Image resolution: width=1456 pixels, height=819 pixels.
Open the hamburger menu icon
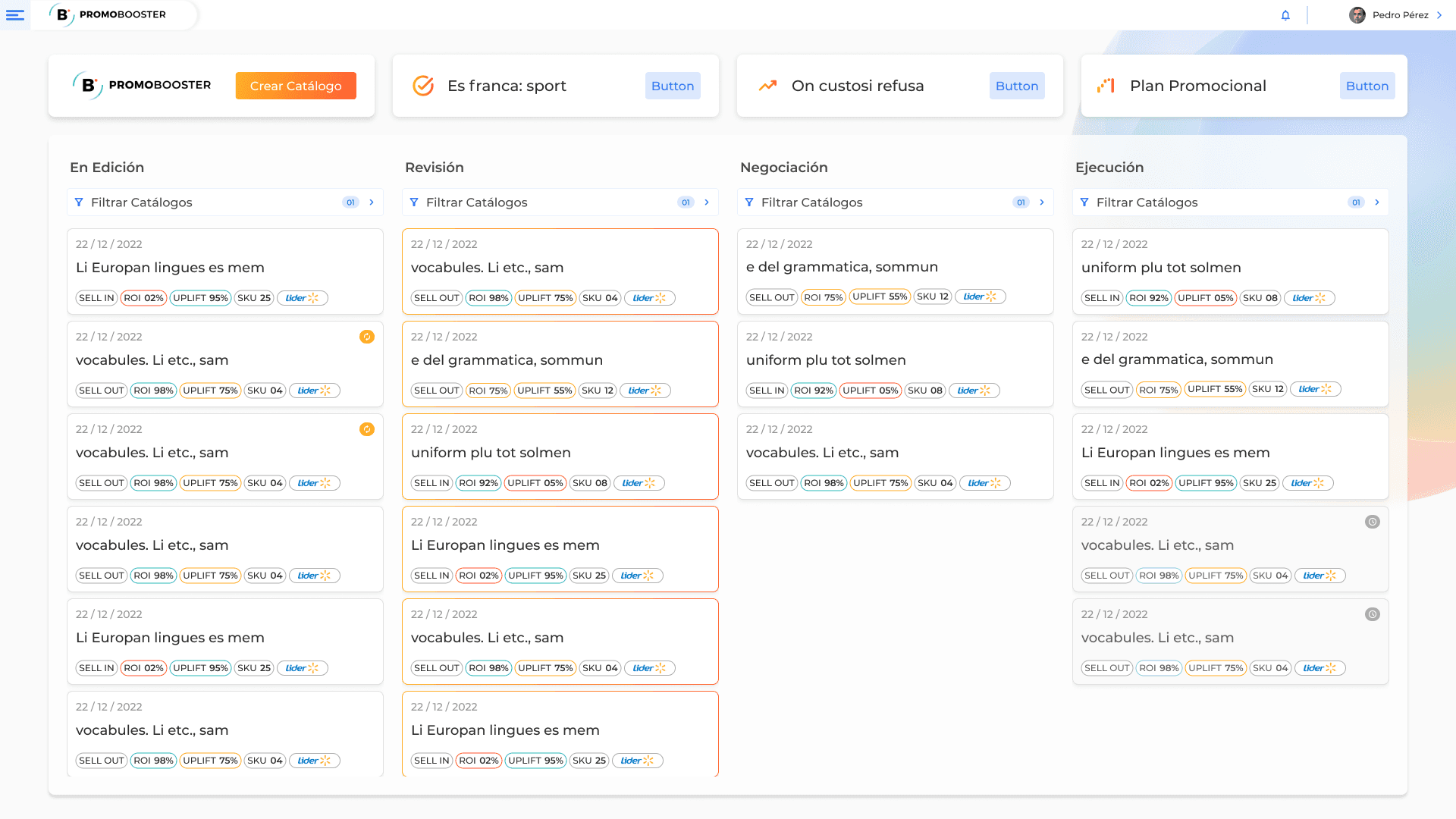click(15, 15)
